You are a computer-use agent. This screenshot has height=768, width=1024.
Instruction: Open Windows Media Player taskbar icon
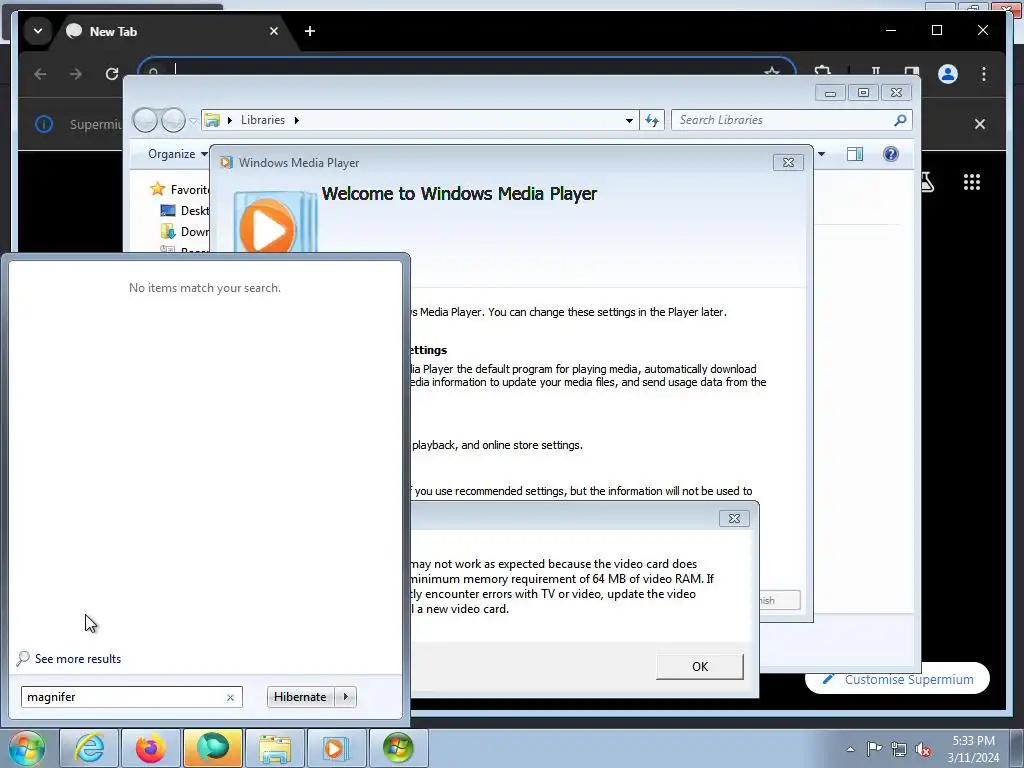pos(336,748)
